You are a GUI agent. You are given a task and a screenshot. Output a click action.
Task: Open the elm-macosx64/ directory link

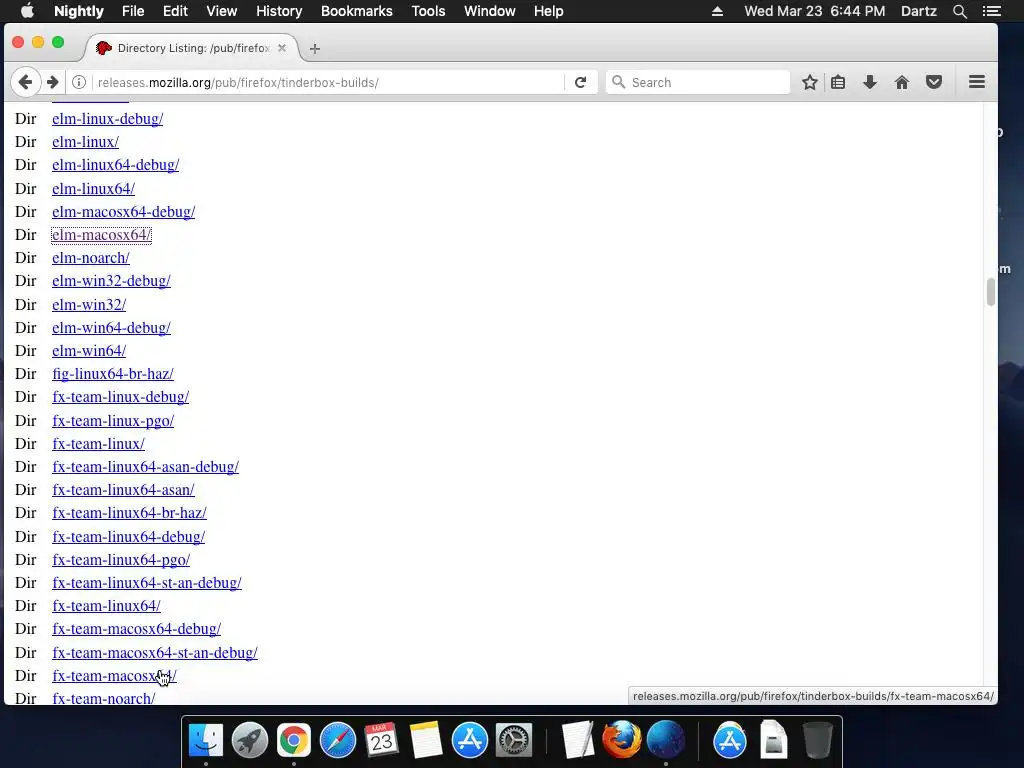(x=101, y=234)
